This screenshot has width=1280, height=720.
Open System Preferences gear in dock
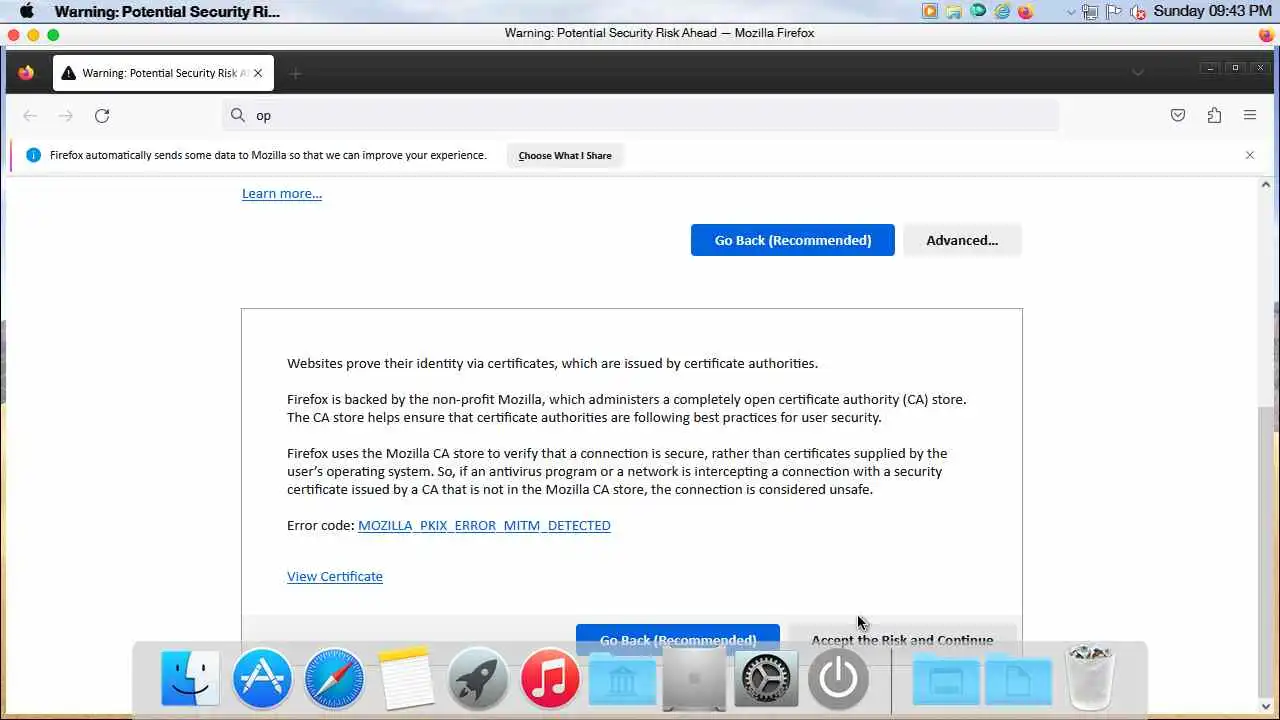tap(766, 677)
